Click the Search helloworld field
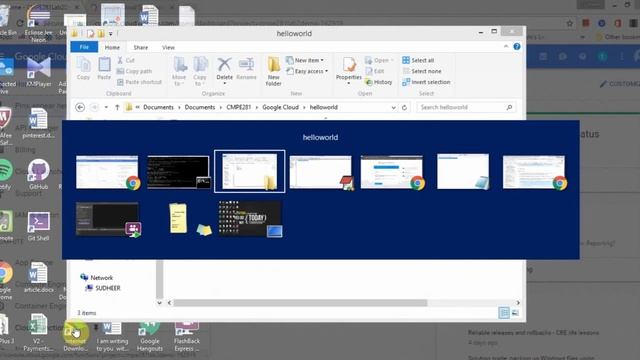The width and height of the screenshot is (640, 360). 466,107
